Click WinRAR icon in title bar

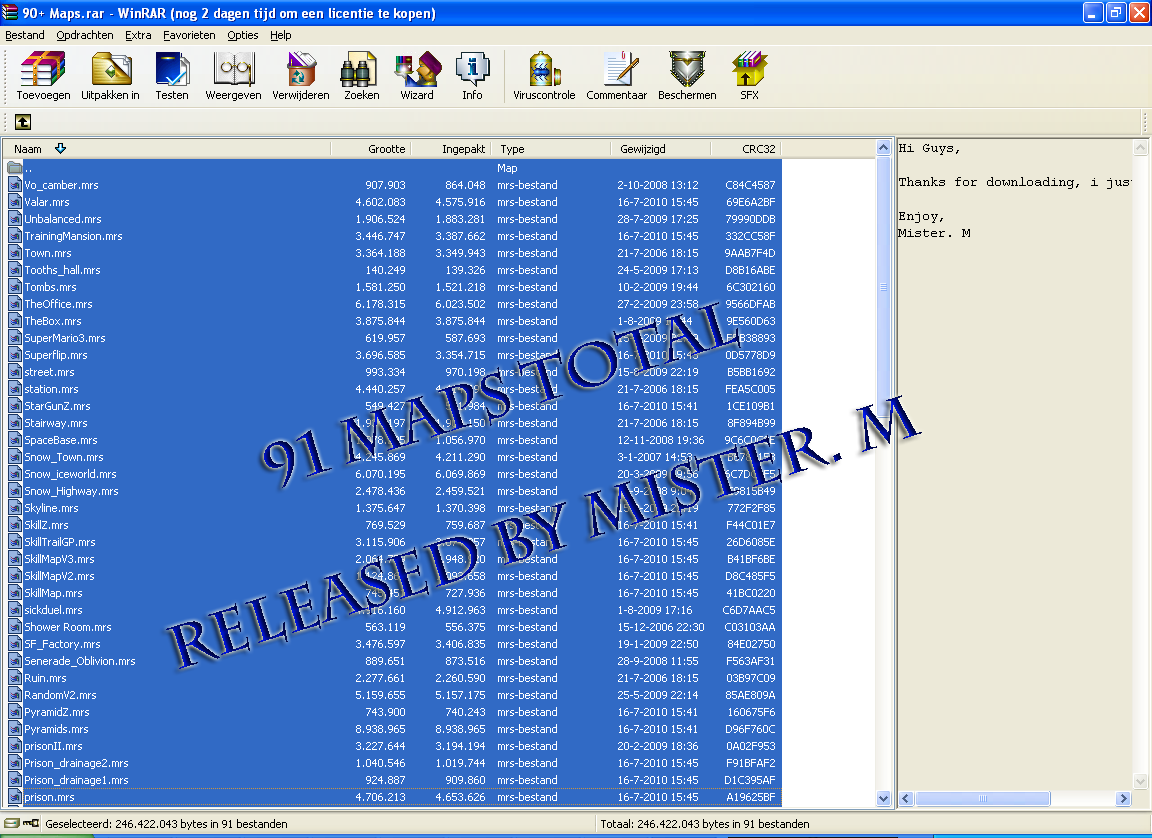point(10,12)
